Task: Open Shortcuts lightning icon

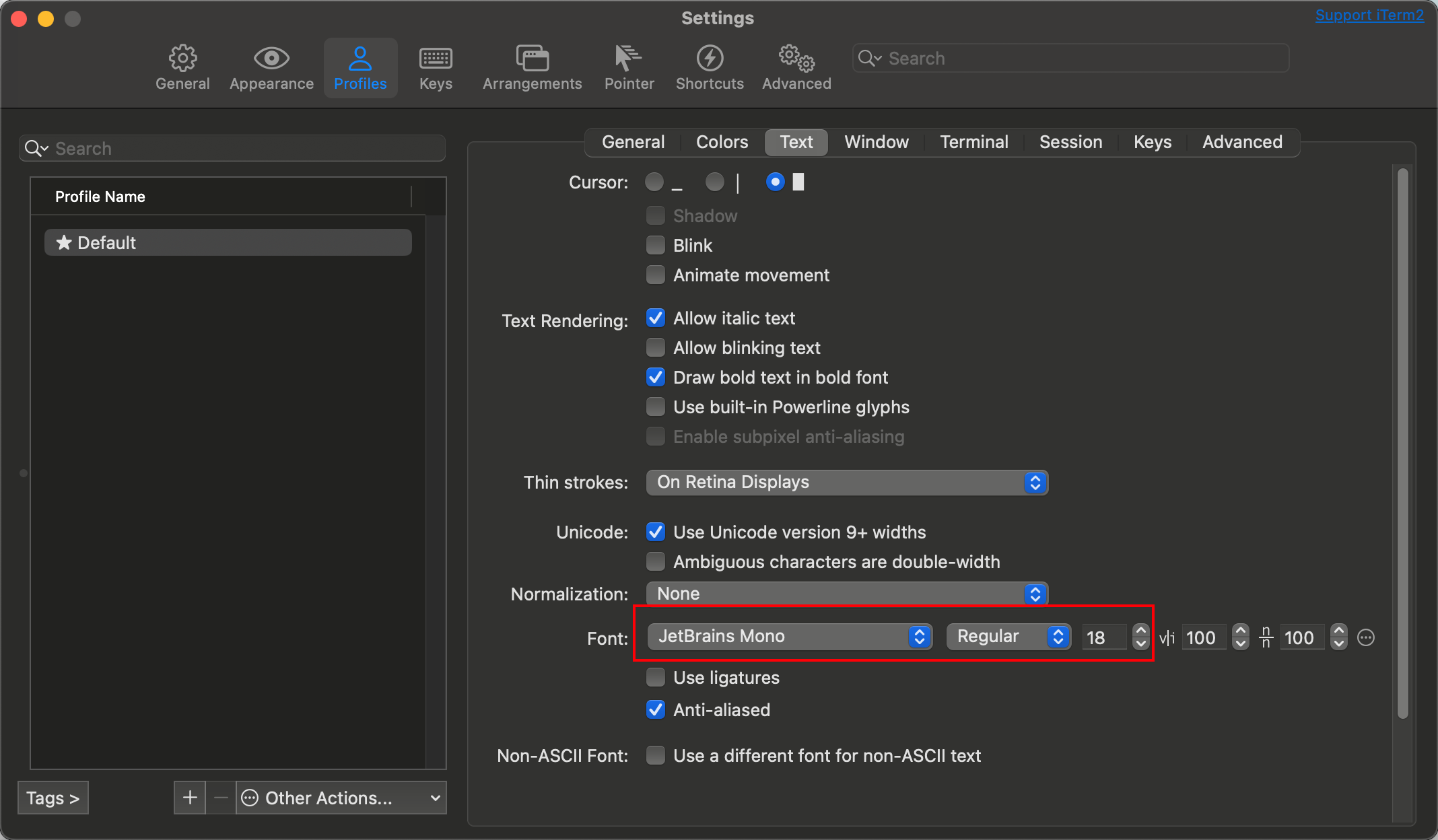Action: (710, 59)
